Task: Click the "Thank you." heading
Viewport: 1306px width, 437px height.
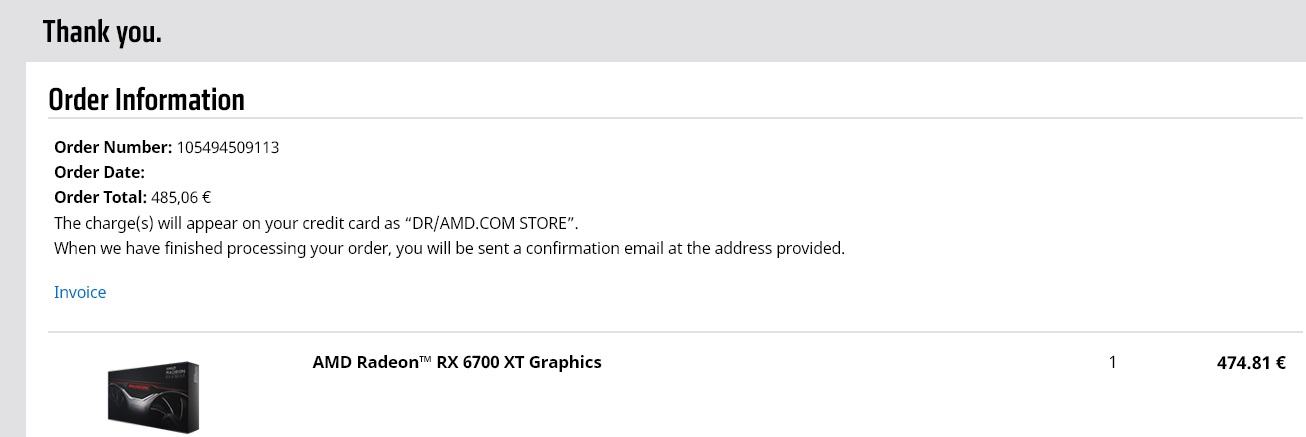Action: coord(102,32)
